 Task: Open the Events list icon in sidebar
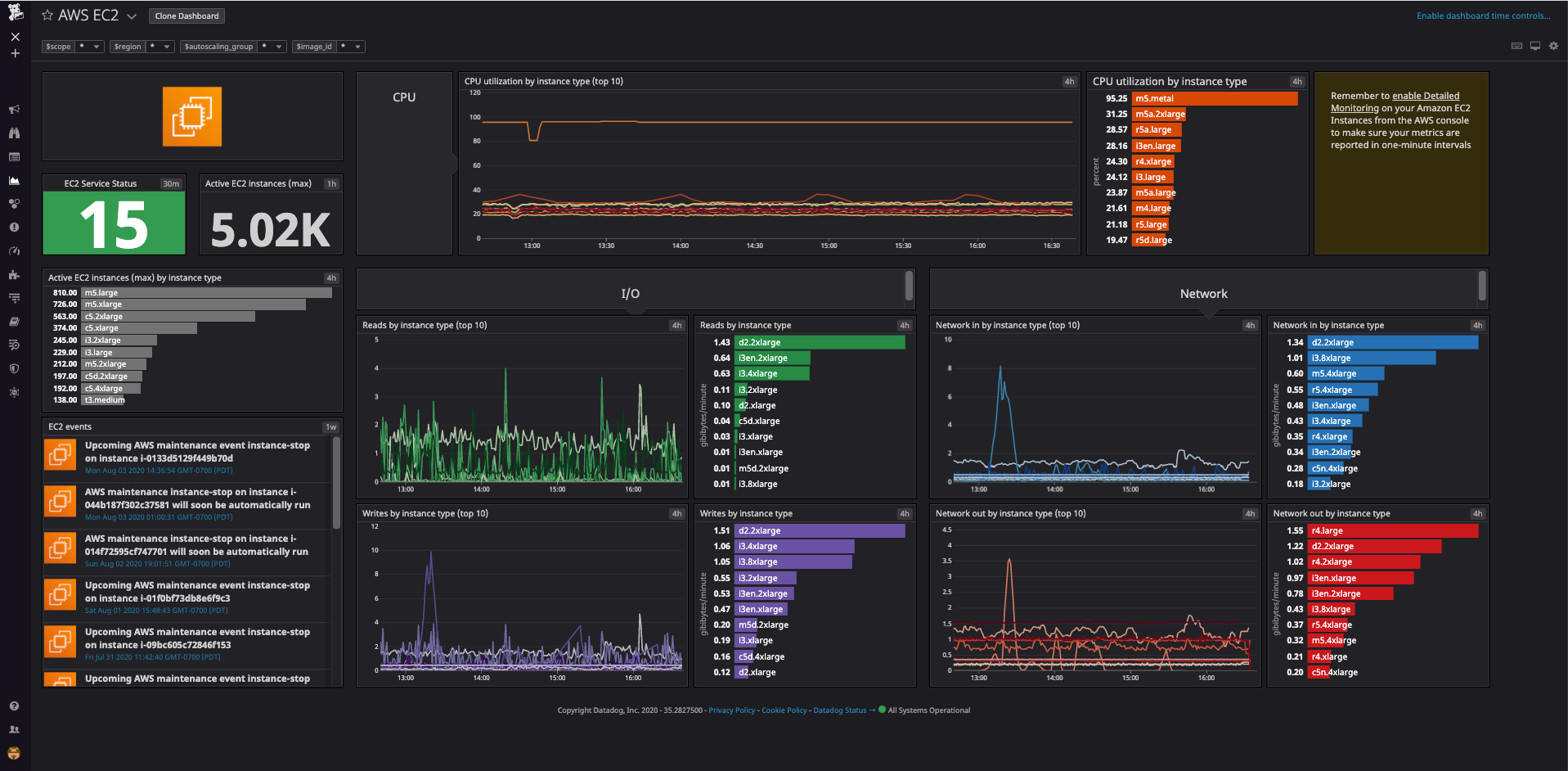(x=14, y=156)
